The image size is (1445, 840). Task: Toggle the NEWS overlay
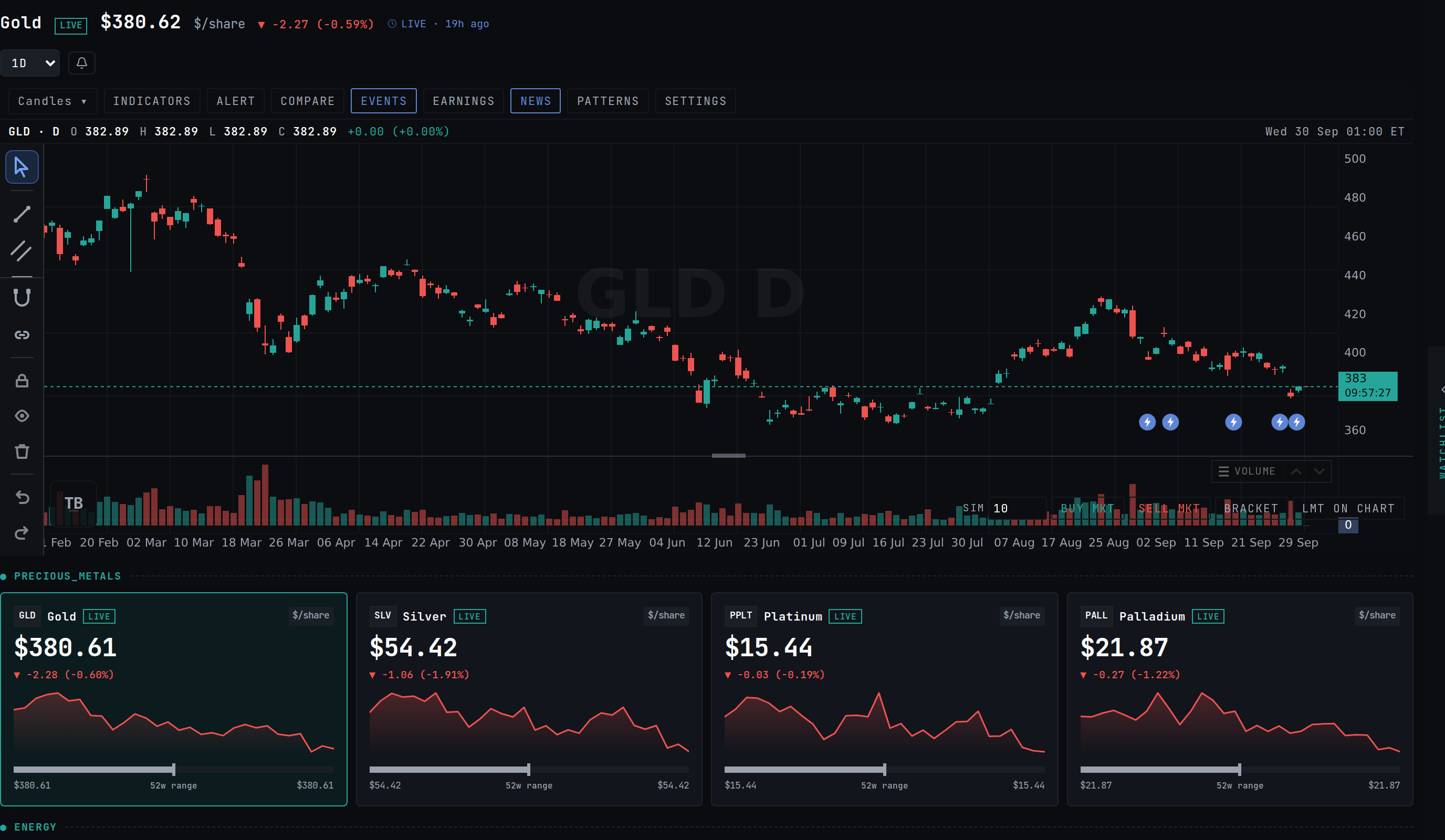[536, 101]
